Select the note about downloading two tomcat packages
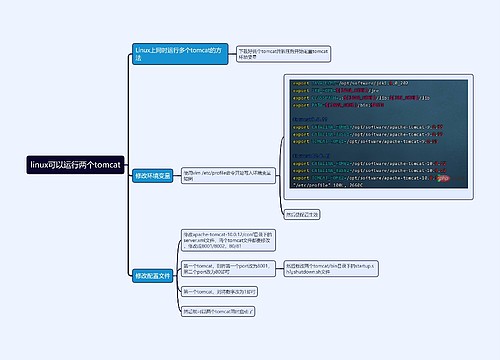The image size is (500, 360). 283,54
